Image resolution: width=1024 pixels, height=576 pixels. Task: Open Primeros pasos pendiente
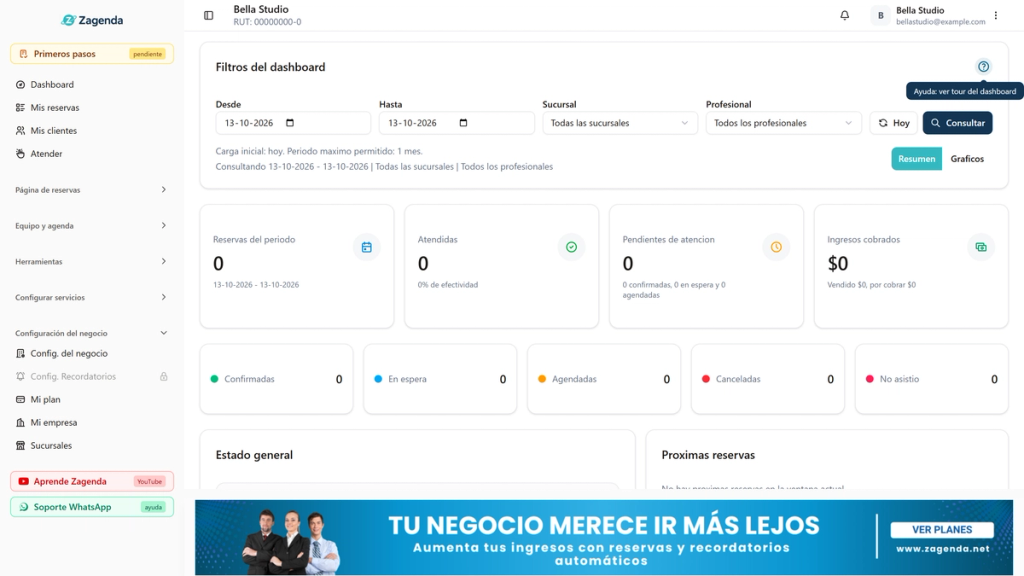(92, 54)
